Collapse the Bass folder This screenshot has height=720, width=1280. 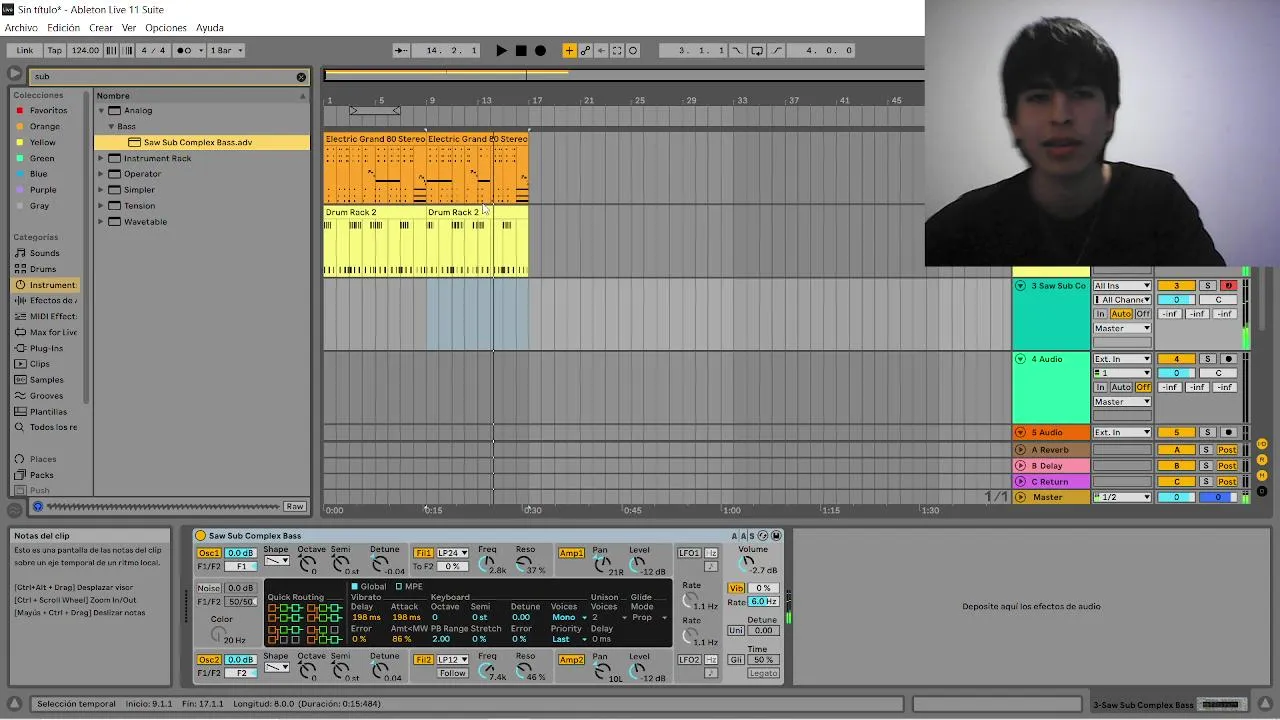pyautogui.click(x=111, y=126)
